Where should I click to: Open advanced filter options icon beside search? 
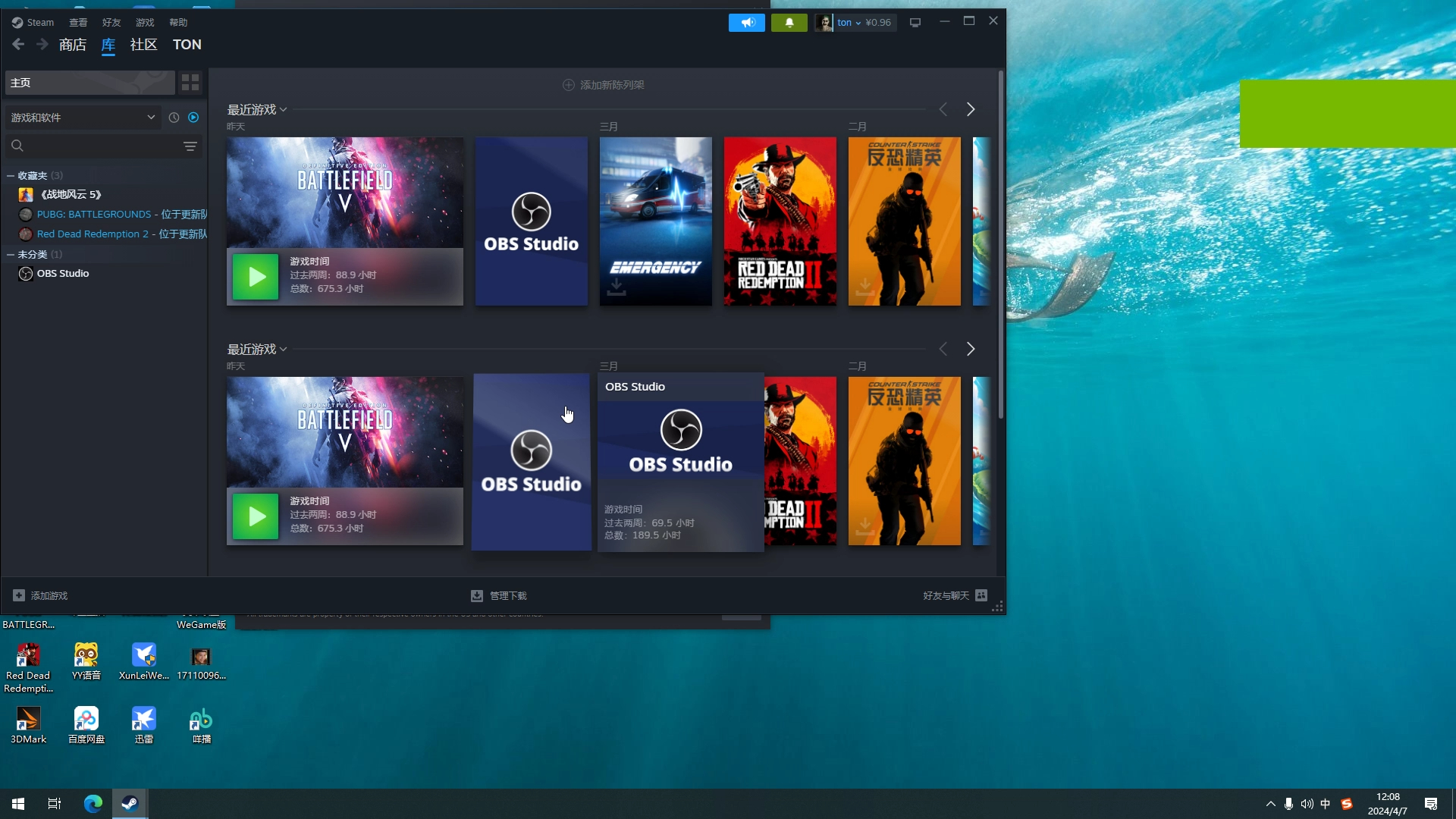tap(190, 146)
